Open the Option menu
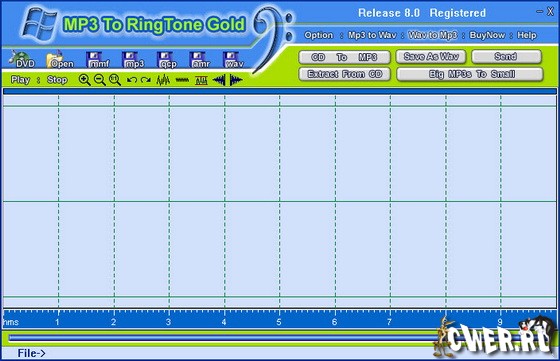This screenshot has height=361, width=560. click(x=319, y=35)
